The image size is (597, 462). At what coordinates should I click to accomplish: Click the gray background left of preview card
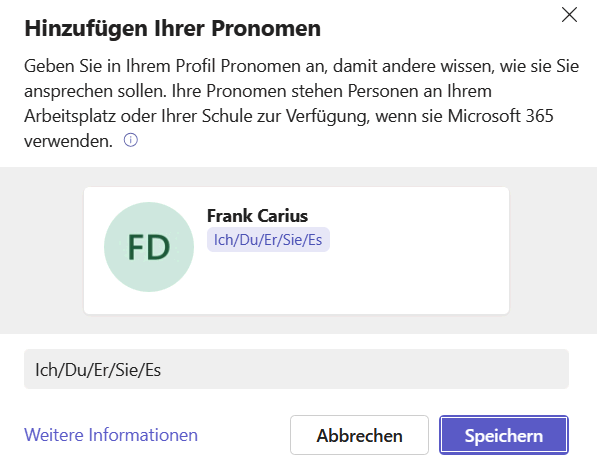point(42,250)
